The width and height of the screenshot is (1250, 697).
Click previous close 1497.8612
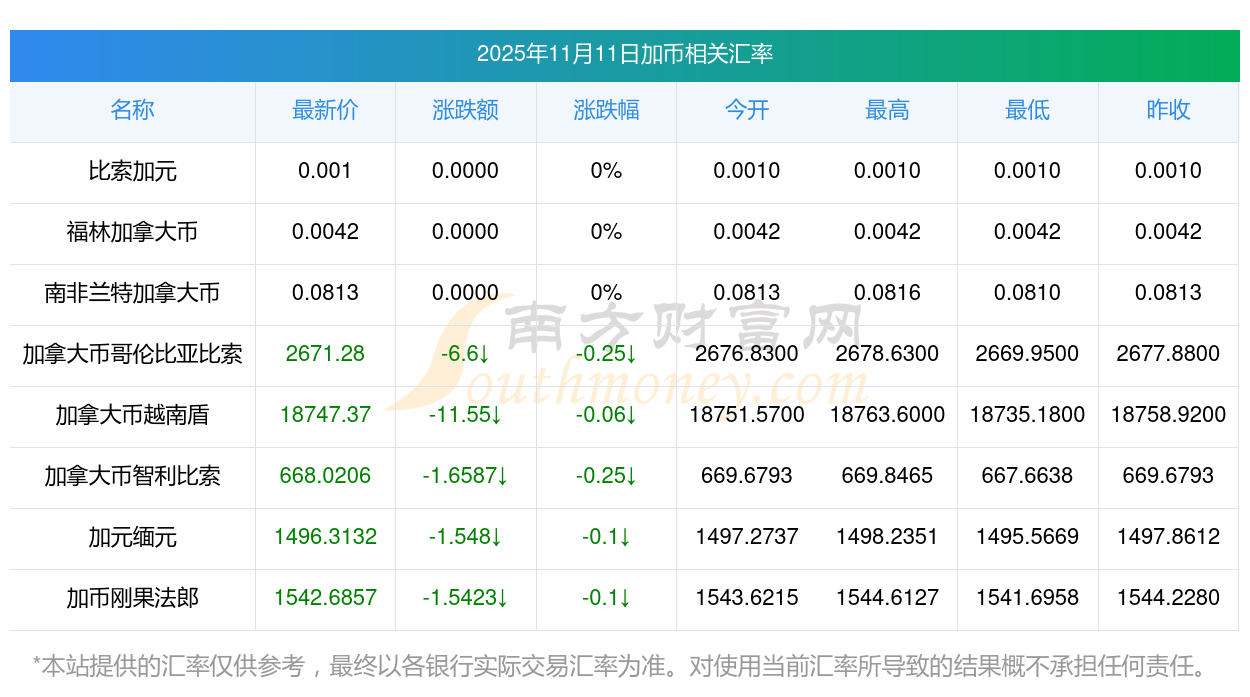point(1168,537)
